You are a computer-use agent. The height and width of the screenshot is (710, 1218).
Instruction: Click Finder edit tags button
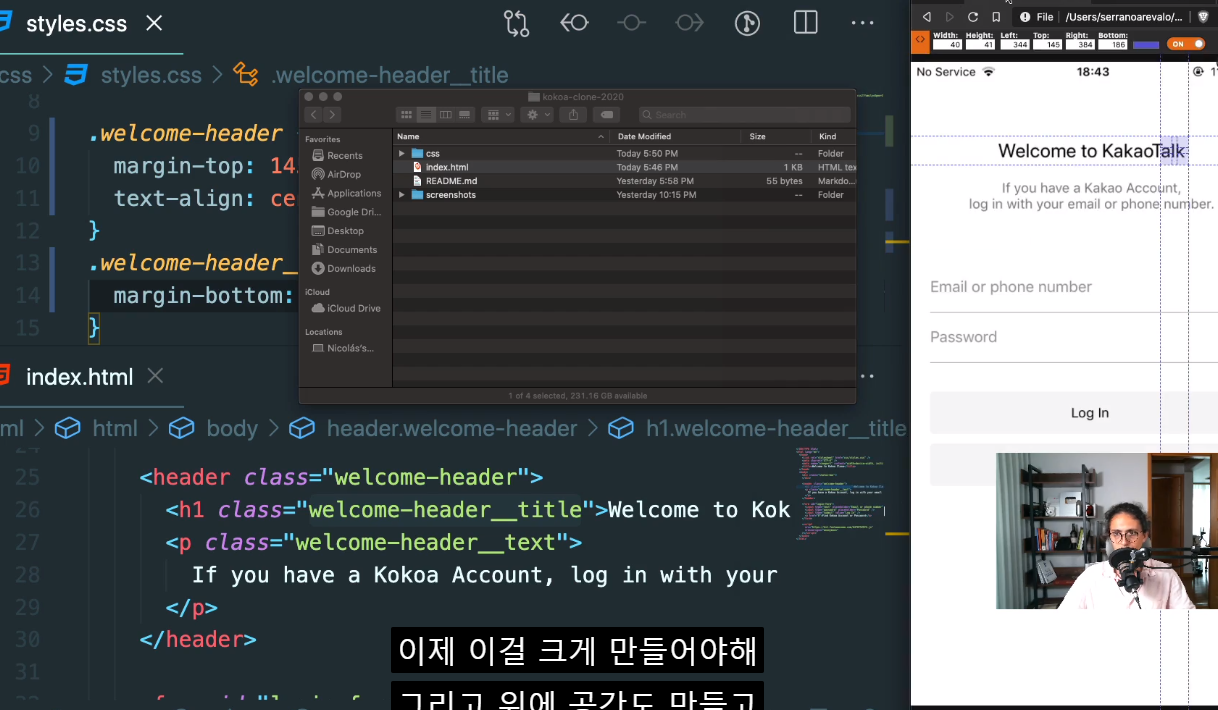click(x=607, y=114)
